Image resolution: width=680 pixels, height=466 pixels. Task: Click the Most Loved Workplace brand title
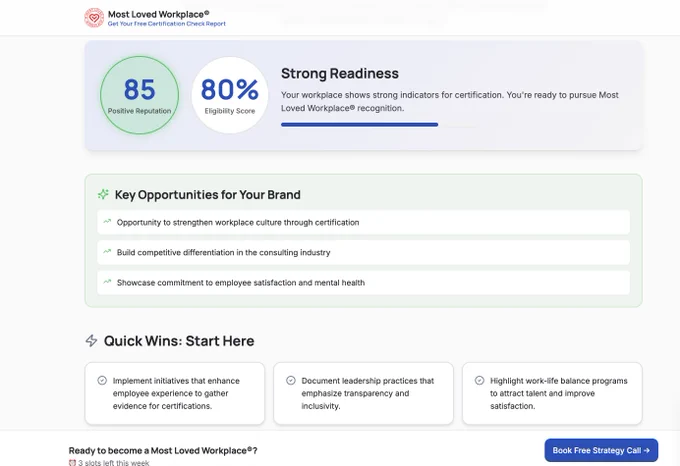click(158, 14)
